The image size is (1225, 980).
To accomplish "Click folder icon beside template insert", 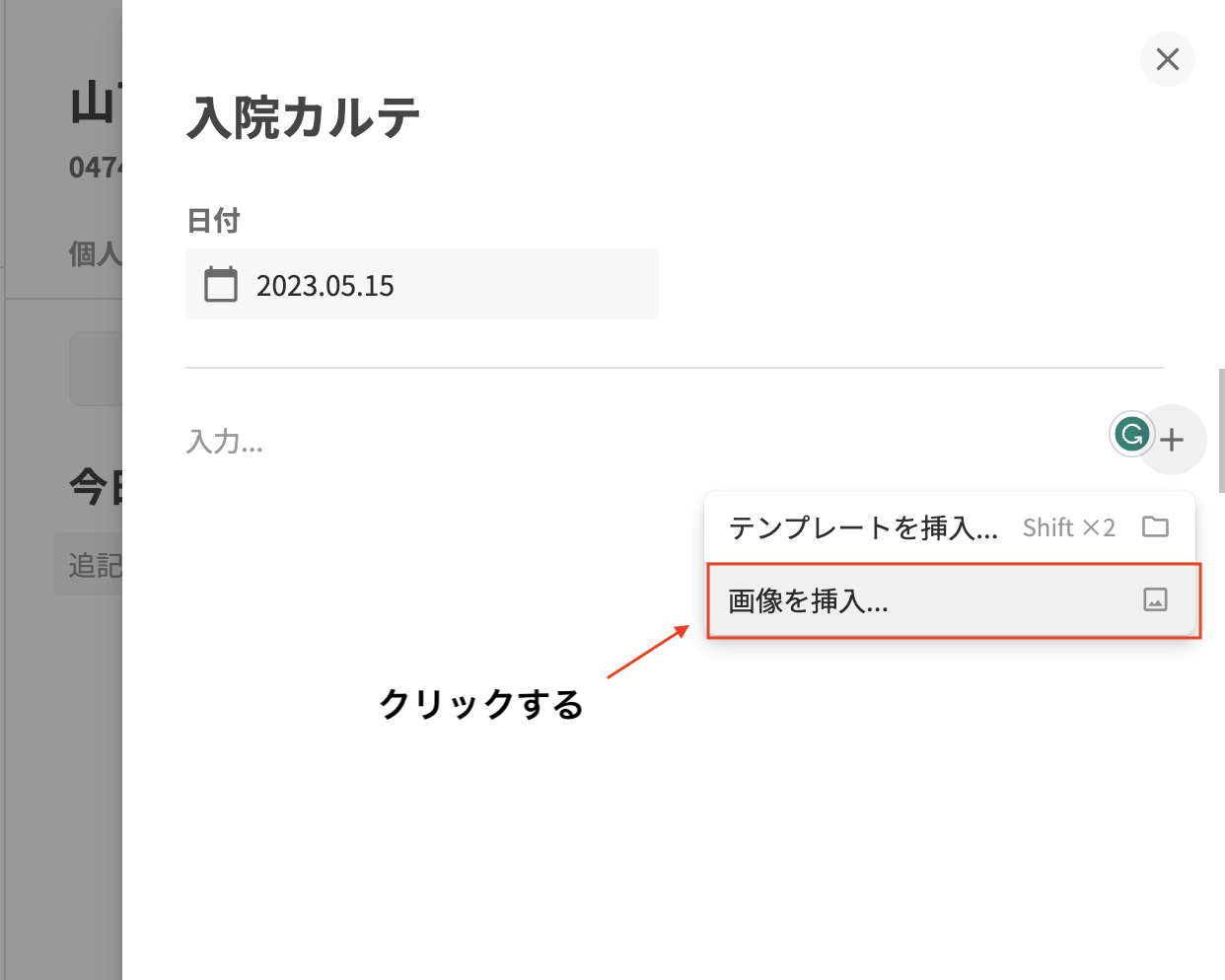I will (1155, 527).
